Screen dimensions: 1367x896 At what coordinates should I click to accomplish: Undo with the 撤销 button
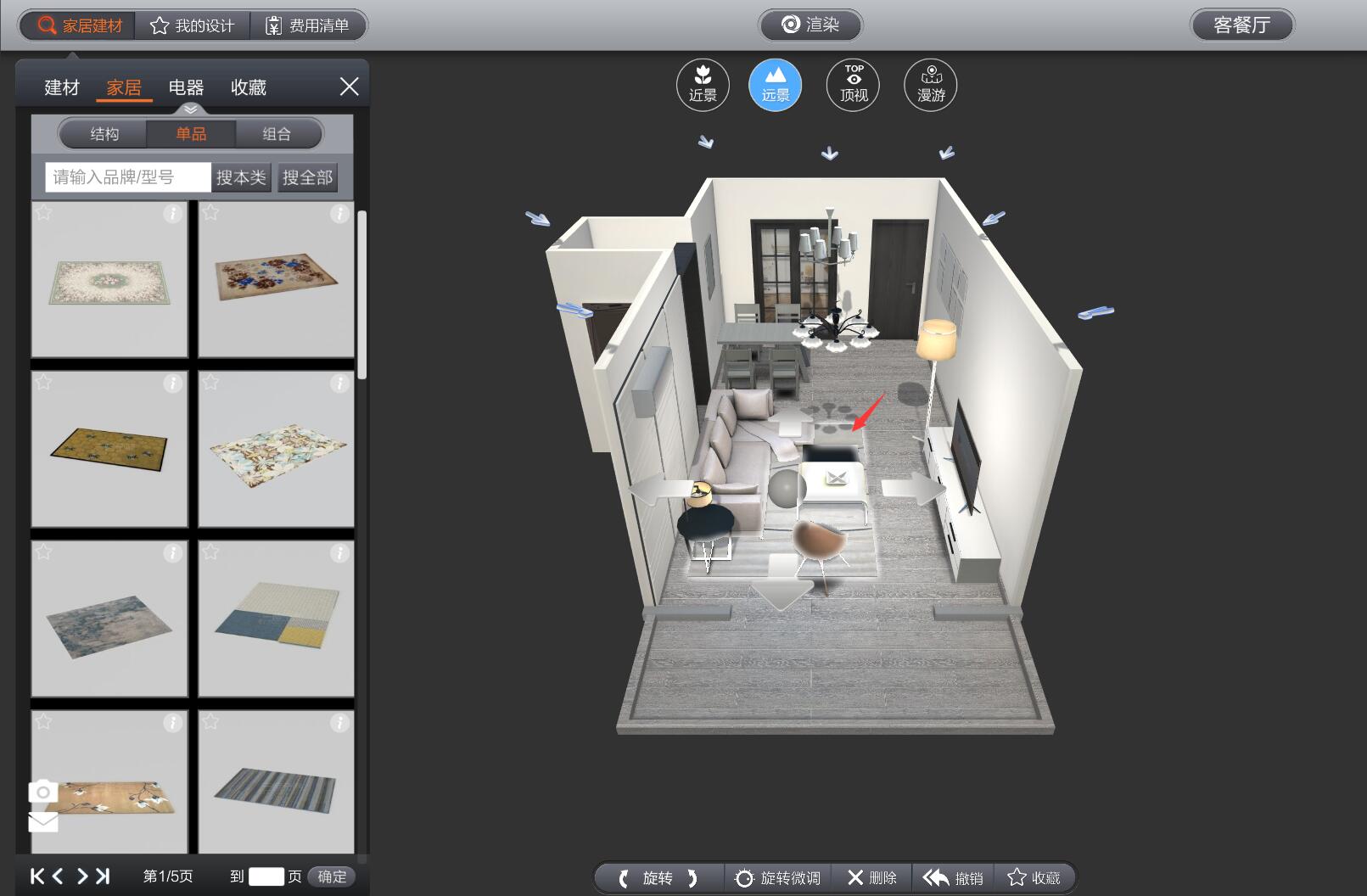pyautogui.click(x=952, y=877)
